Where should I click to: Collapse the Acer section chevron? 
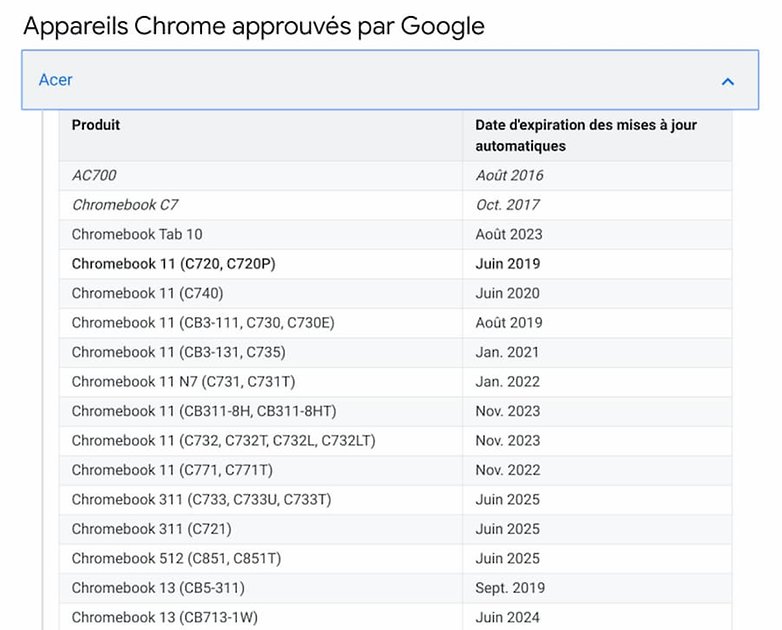(728, 81)
